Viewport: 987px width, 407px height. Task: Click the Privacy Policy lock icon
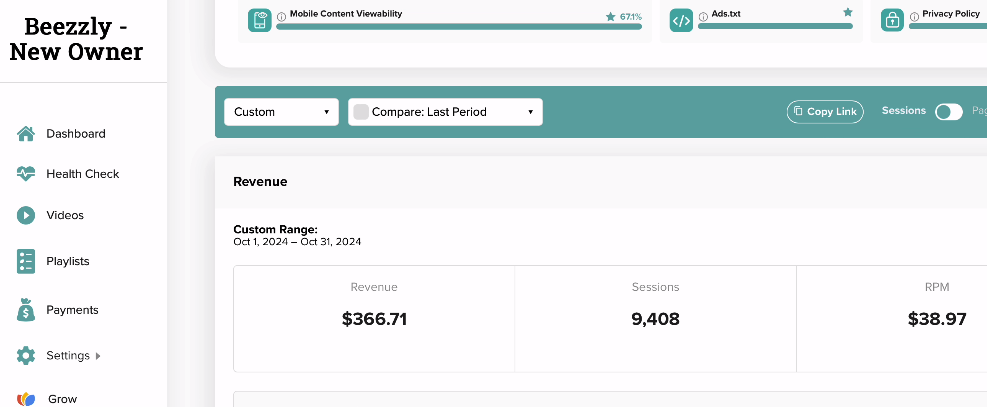tap(892, 20)
